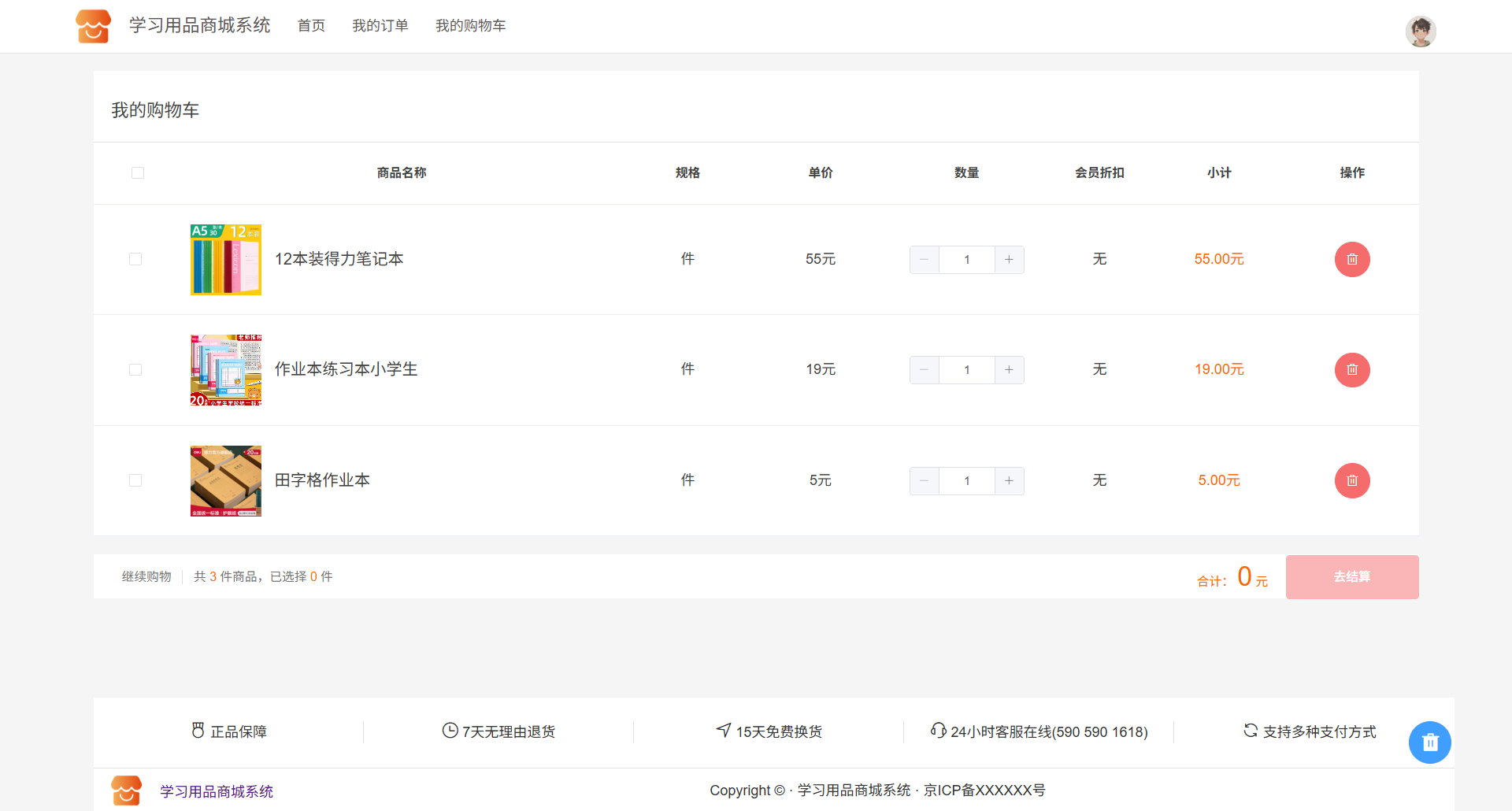Image resolution: width=1512 pixels, height=811 pixels.
Task: Tick the checkbox for 作业本练习本小学生
Action: coord(135,369)
